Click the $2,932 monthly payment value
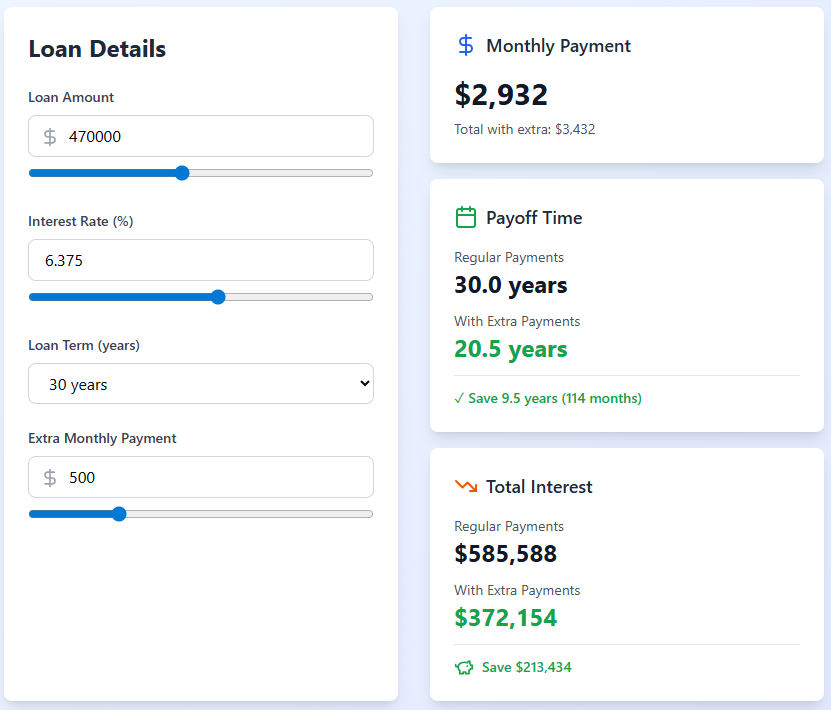Viewport: 831px width, 710px height. click(x=500, y=94)
